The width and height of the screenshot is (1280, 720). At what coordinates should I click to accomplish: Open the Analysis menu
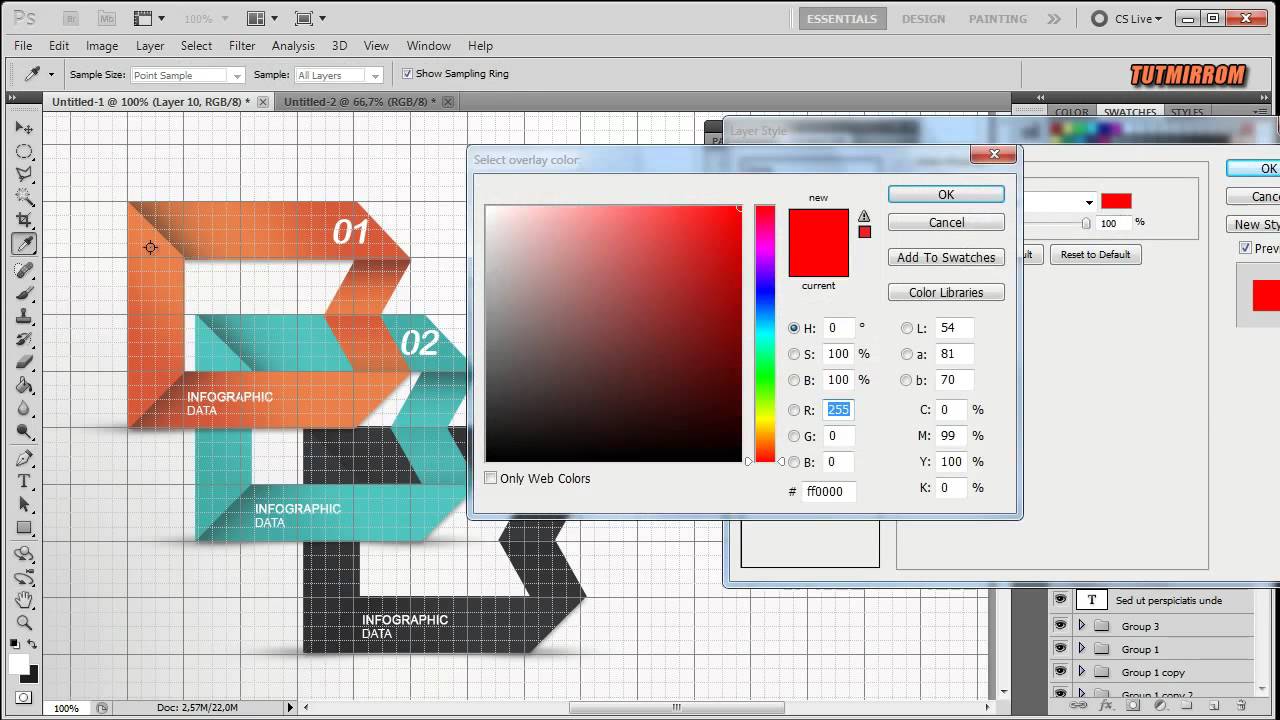point(293,46)
